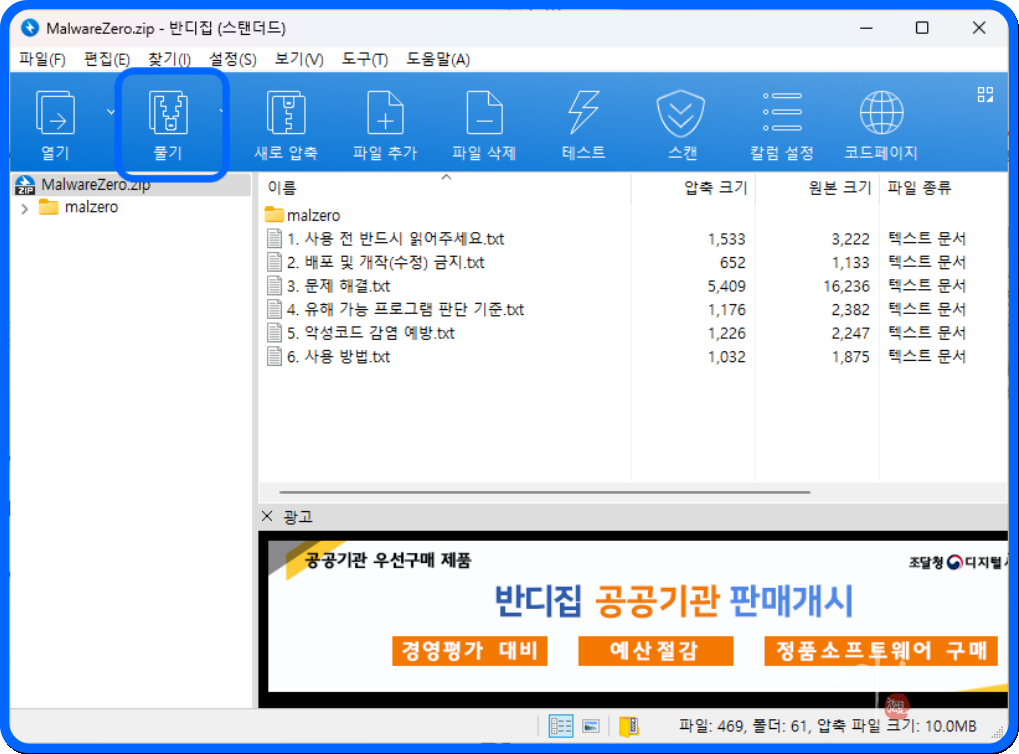1019x754 pixels.
Task: Open the 도구(T) menu
Action: pyautogui.click(x=365, y=60)
